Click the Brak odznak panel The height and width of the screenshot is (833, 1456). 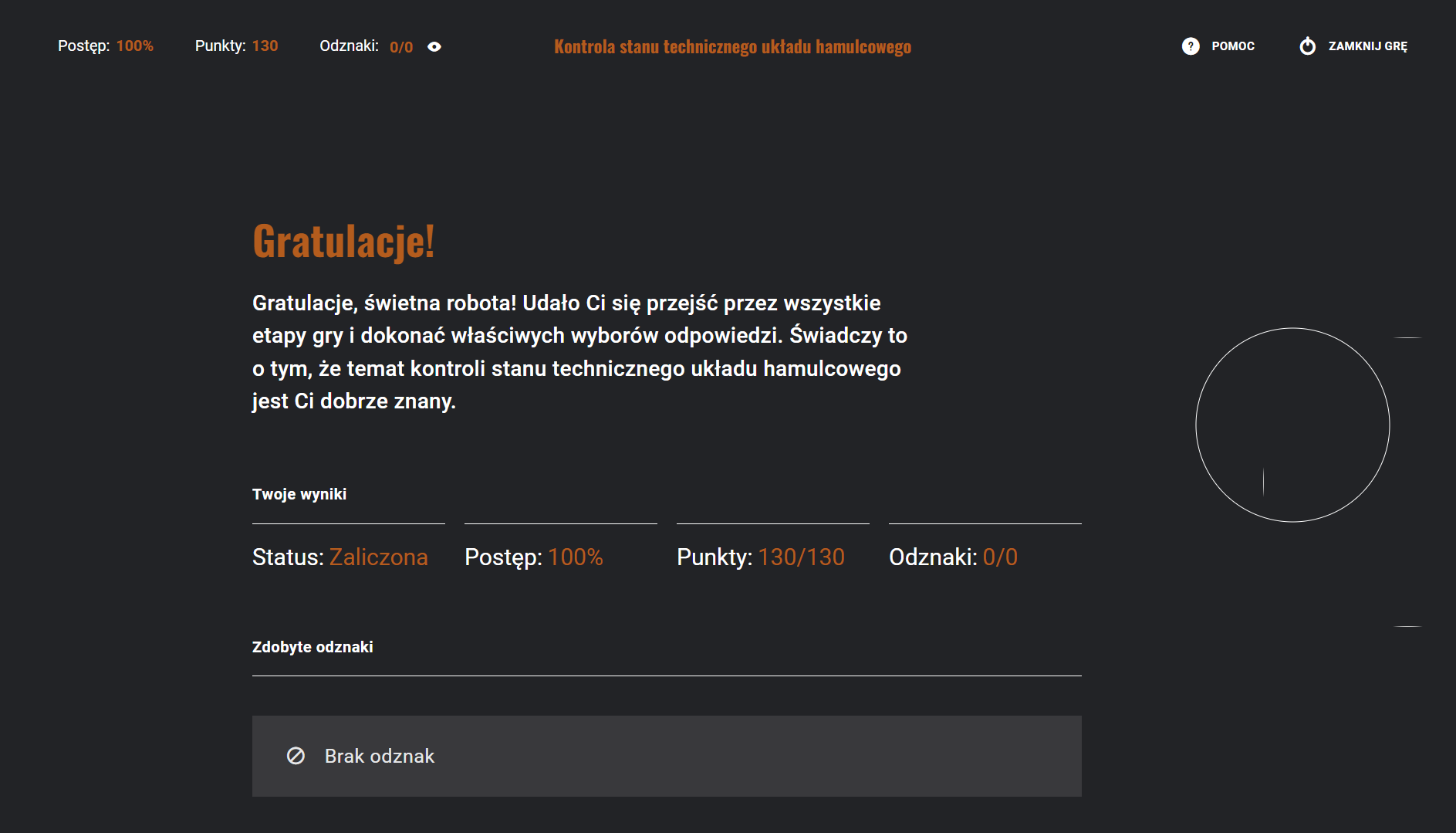click(666, 756)
